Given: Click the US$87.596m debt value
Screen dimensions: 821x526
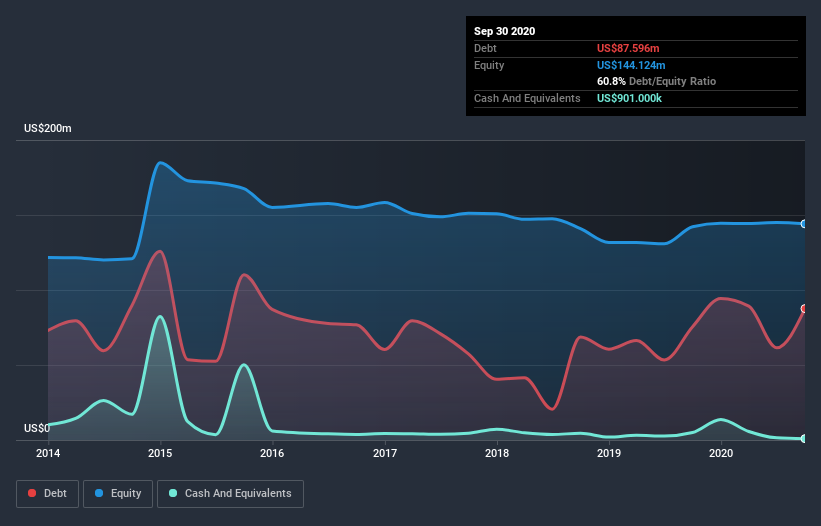Looking at the screenshot, I should 628,48.
